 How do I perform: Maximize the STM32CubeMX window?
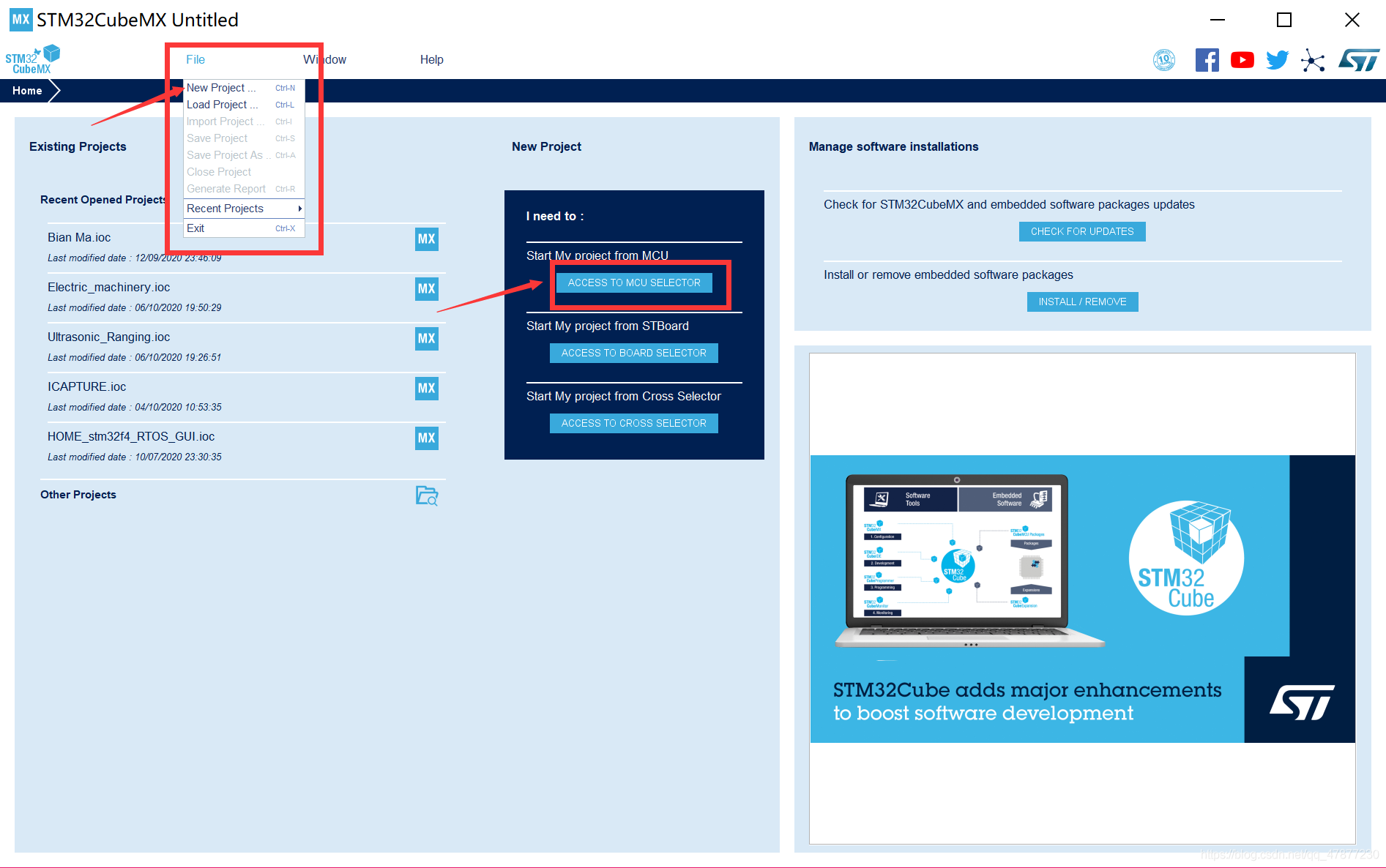[1284, 20]
